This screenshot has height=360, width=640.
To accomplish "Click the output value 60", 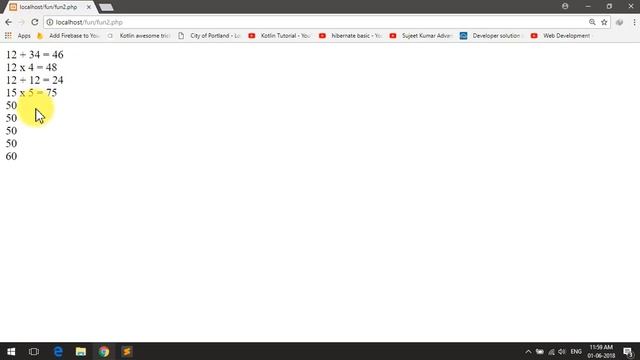I will point(11,156).
